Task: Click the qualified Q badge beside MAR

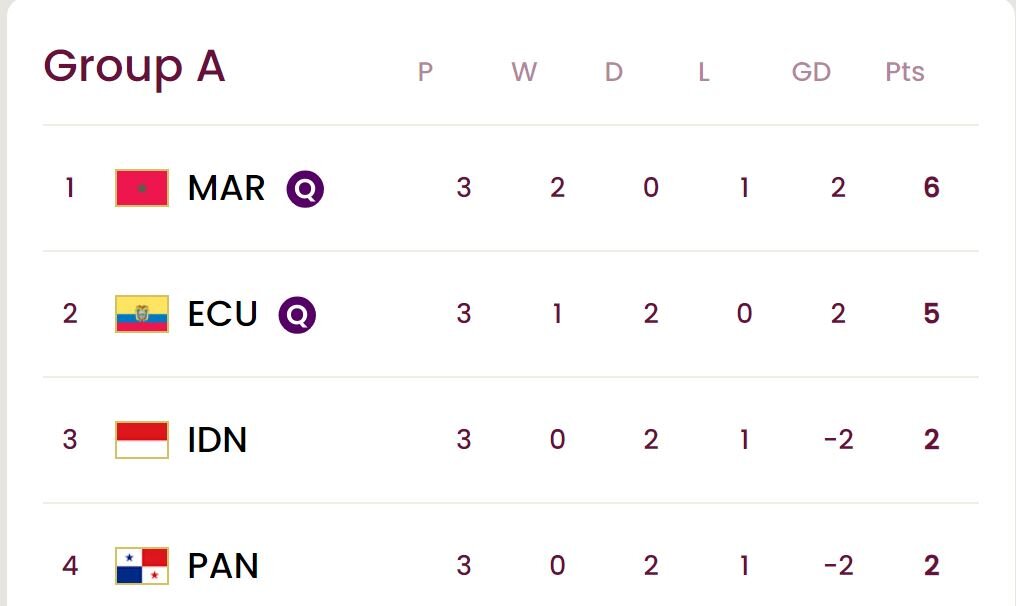Action: tap(305, 188)
